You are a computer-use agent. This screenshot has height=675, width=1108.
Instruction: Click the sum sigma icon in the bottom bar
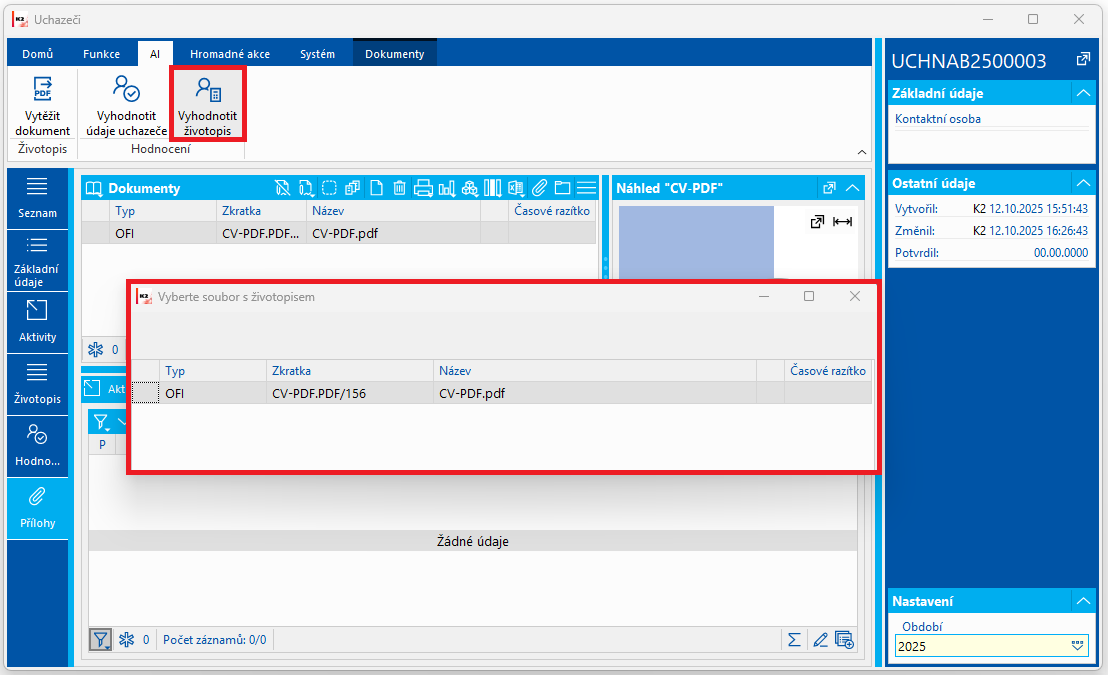(794, 640)
